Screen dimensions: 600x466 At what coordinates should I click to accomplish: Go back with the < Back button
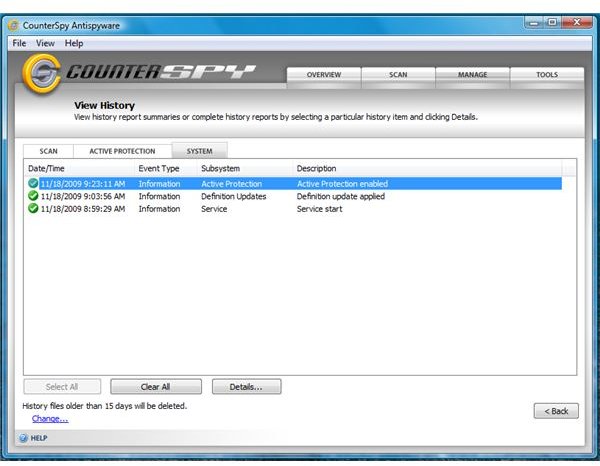click(556, 411)
